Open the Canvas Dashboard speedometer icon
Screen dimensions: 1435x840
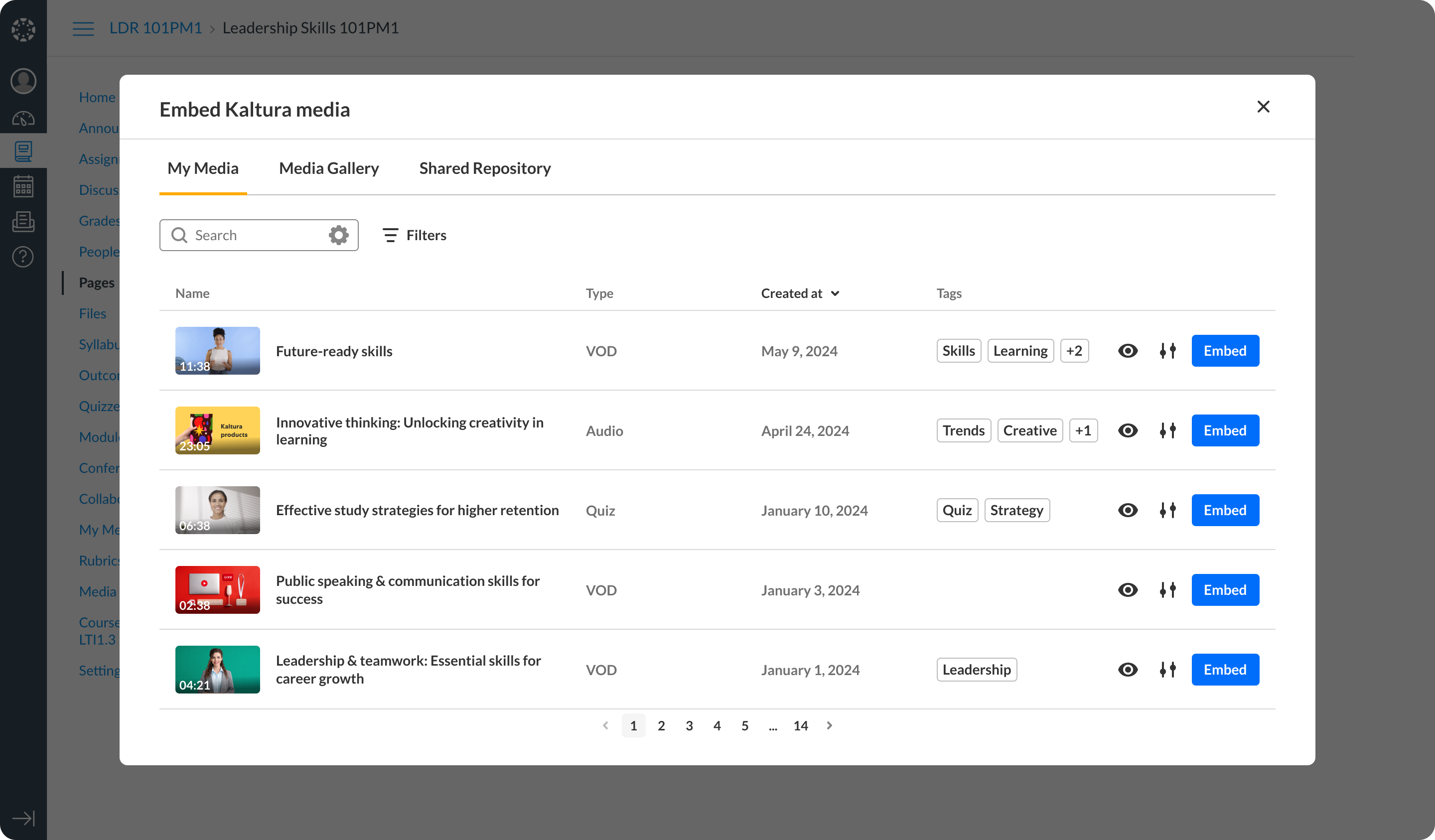tap(23, 119)
